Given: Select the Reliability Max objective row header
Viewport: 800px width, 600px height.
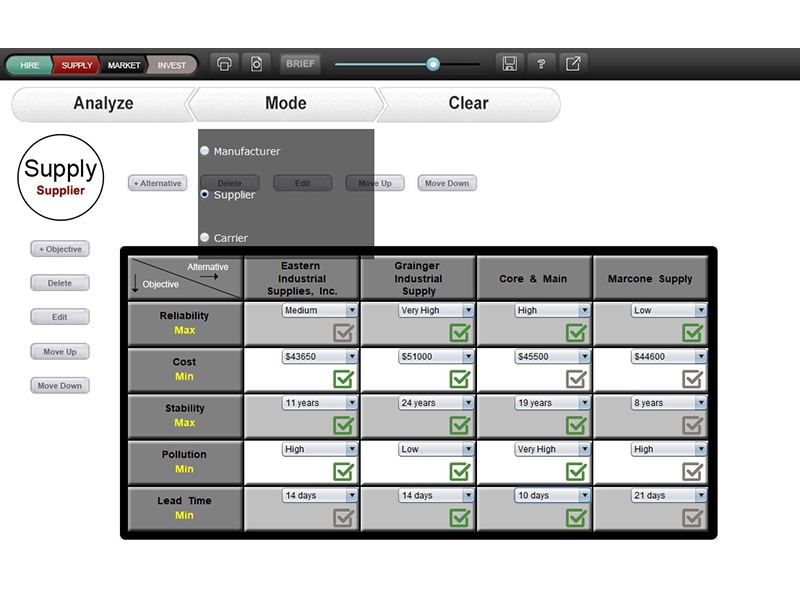Looking at the screenshot, I should (185, 323).
